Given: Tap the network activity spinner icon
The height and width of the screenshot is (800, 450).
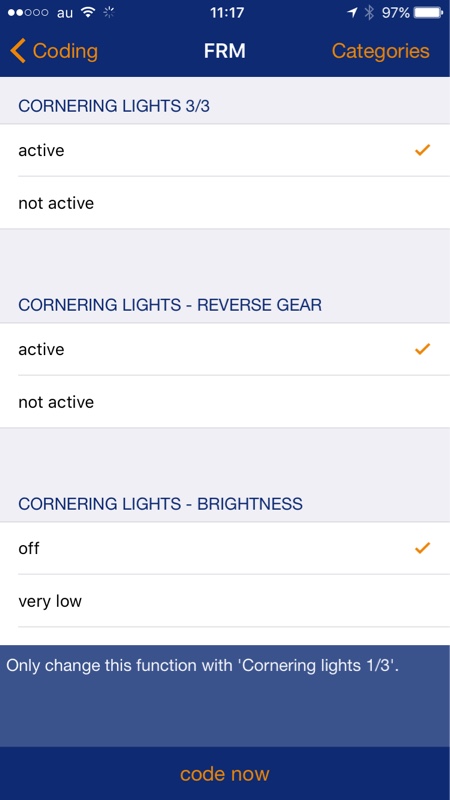Looking at the screenshot, I should [x=109, y=13].
